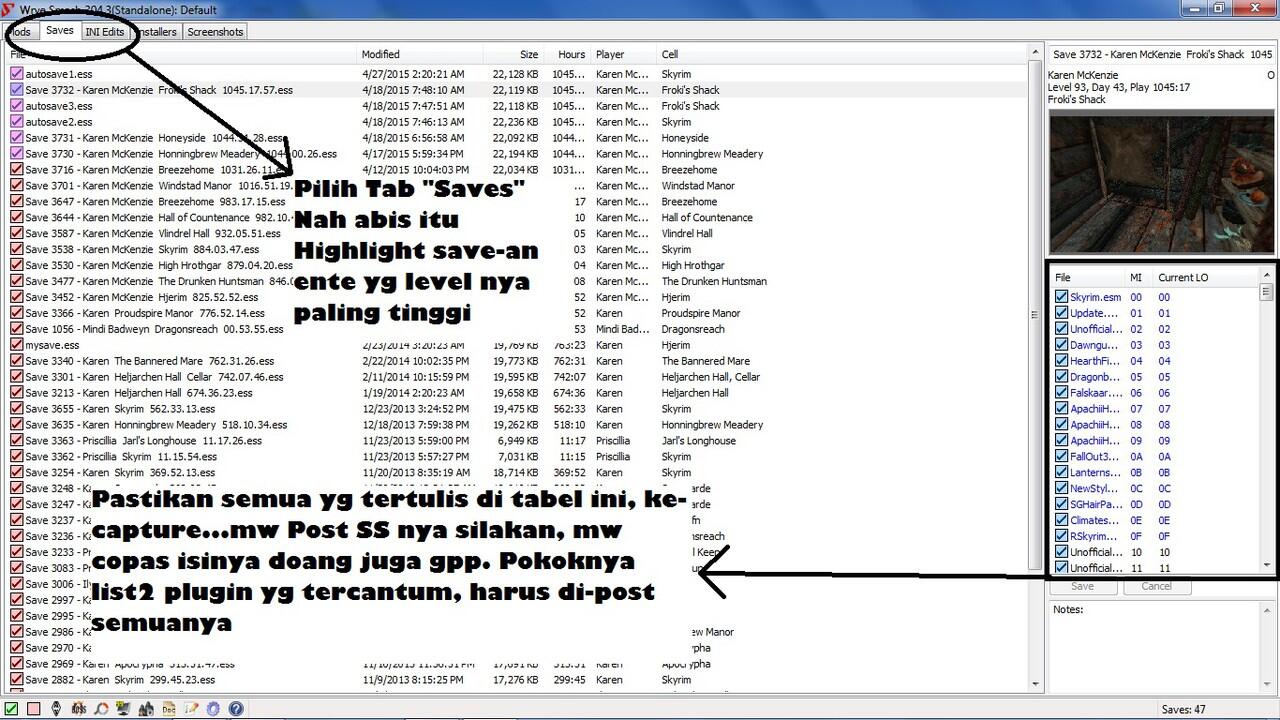The height and width of the screenshot is (720, 1280).
Task: Click Save button below masters list
Action: click(1082, 586)
